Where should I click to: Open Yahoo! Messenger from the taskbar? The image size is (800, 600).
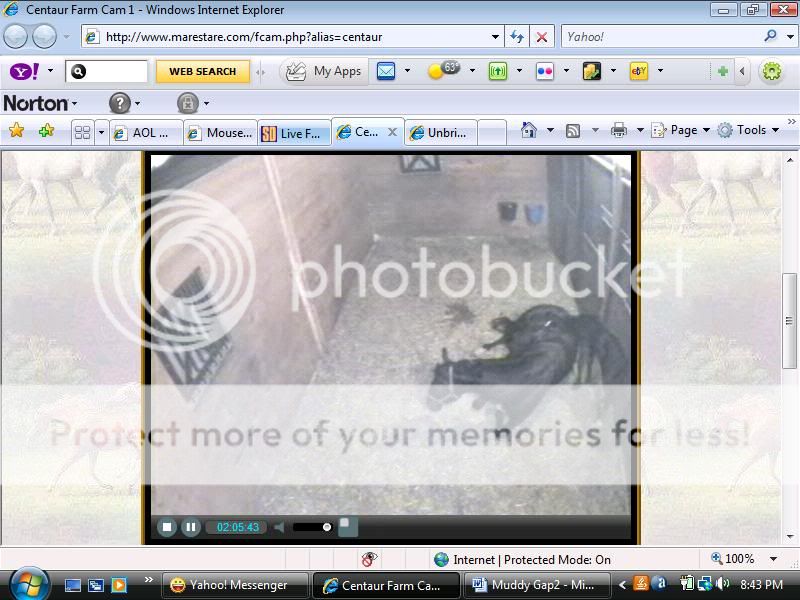236,585
